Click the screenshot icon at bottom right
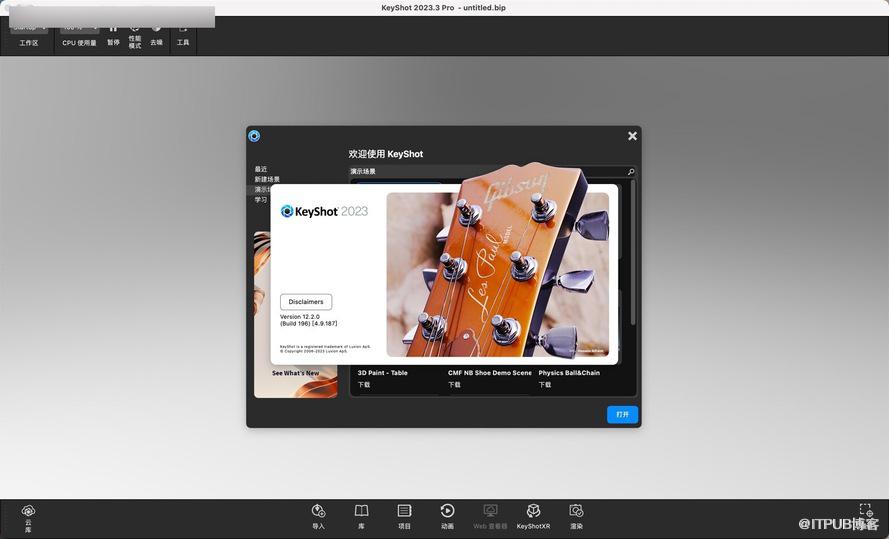The height and width of the screenshot is (539, 889). click(x=866, y=511)
